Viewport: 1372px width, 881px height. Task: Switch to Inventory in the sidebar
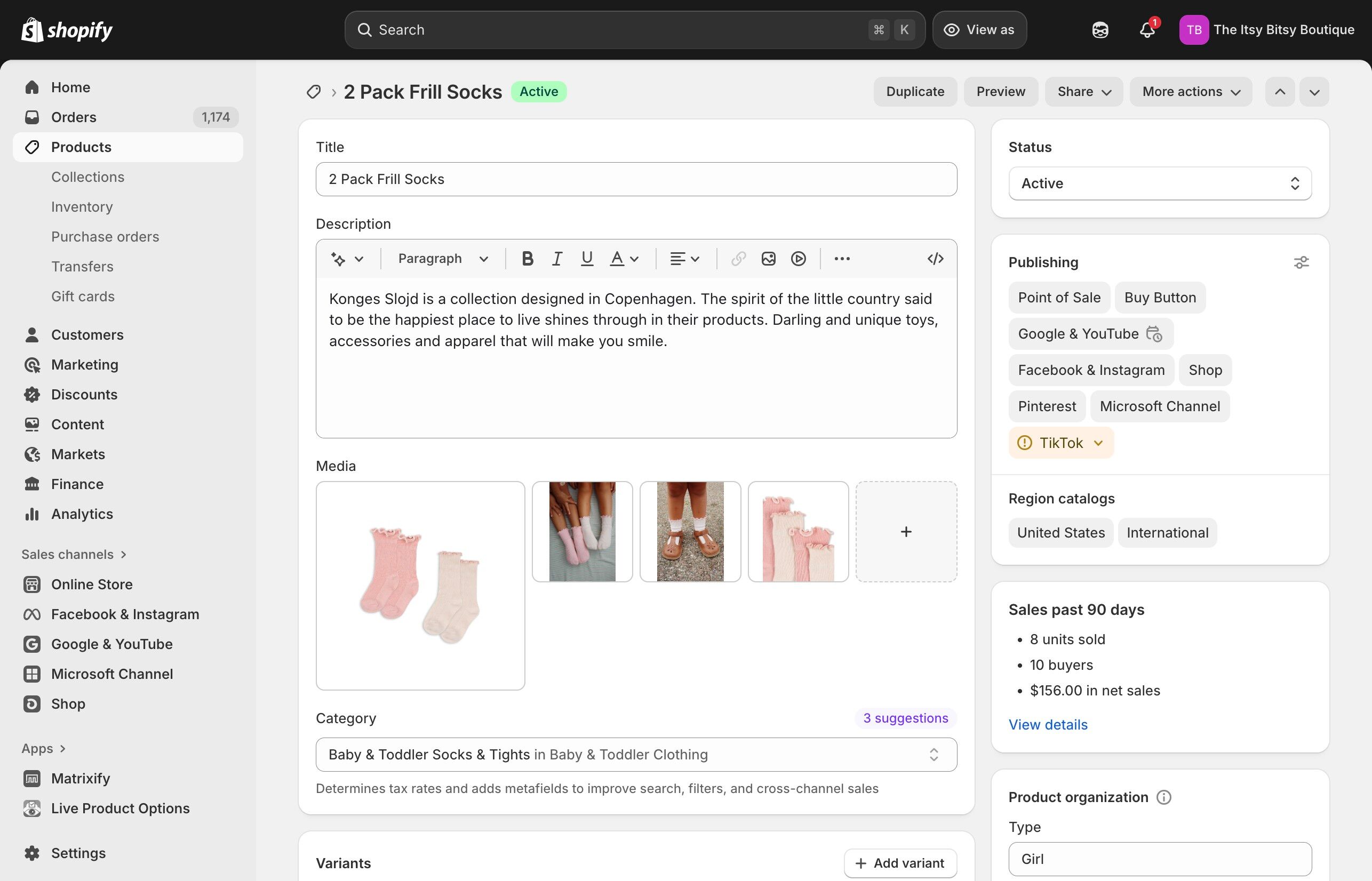[x=82, y=206]
